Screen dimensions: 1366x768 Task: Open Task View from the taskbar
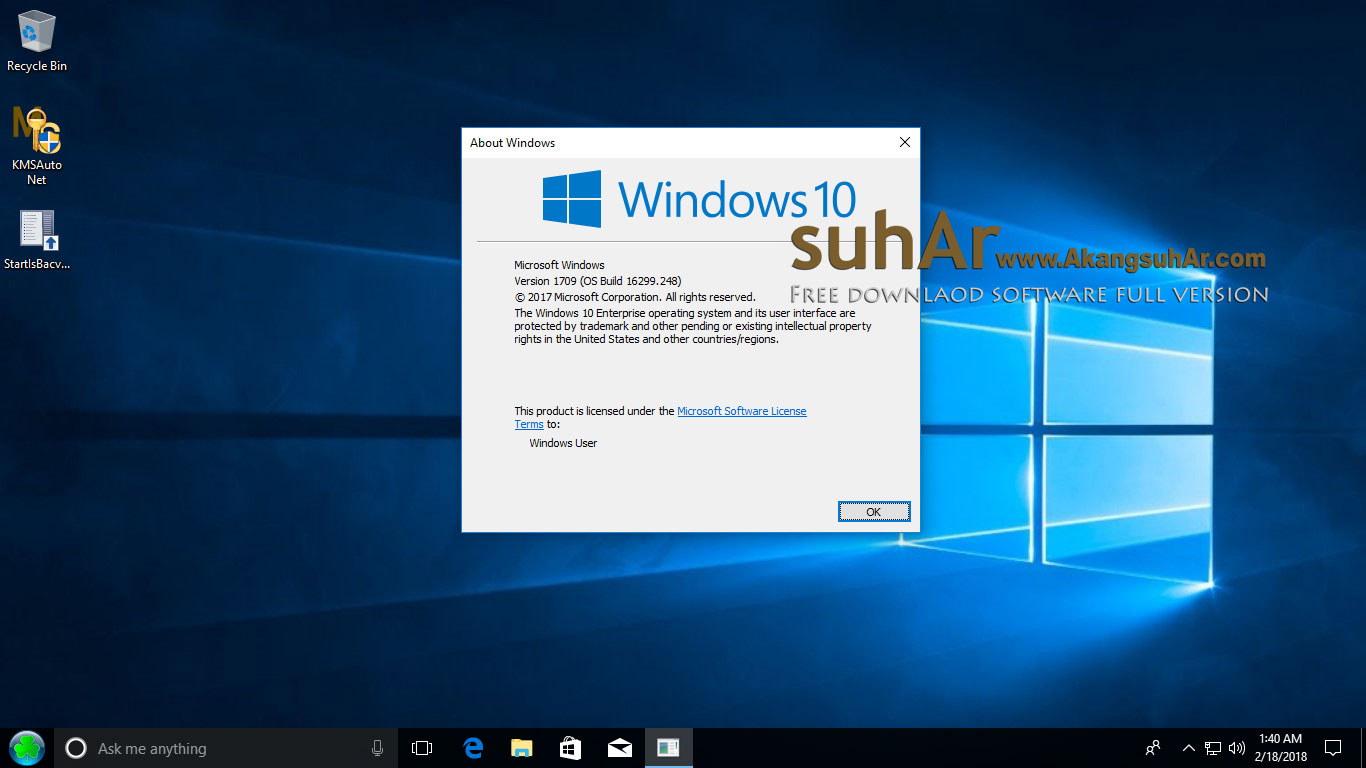point(422,748)
